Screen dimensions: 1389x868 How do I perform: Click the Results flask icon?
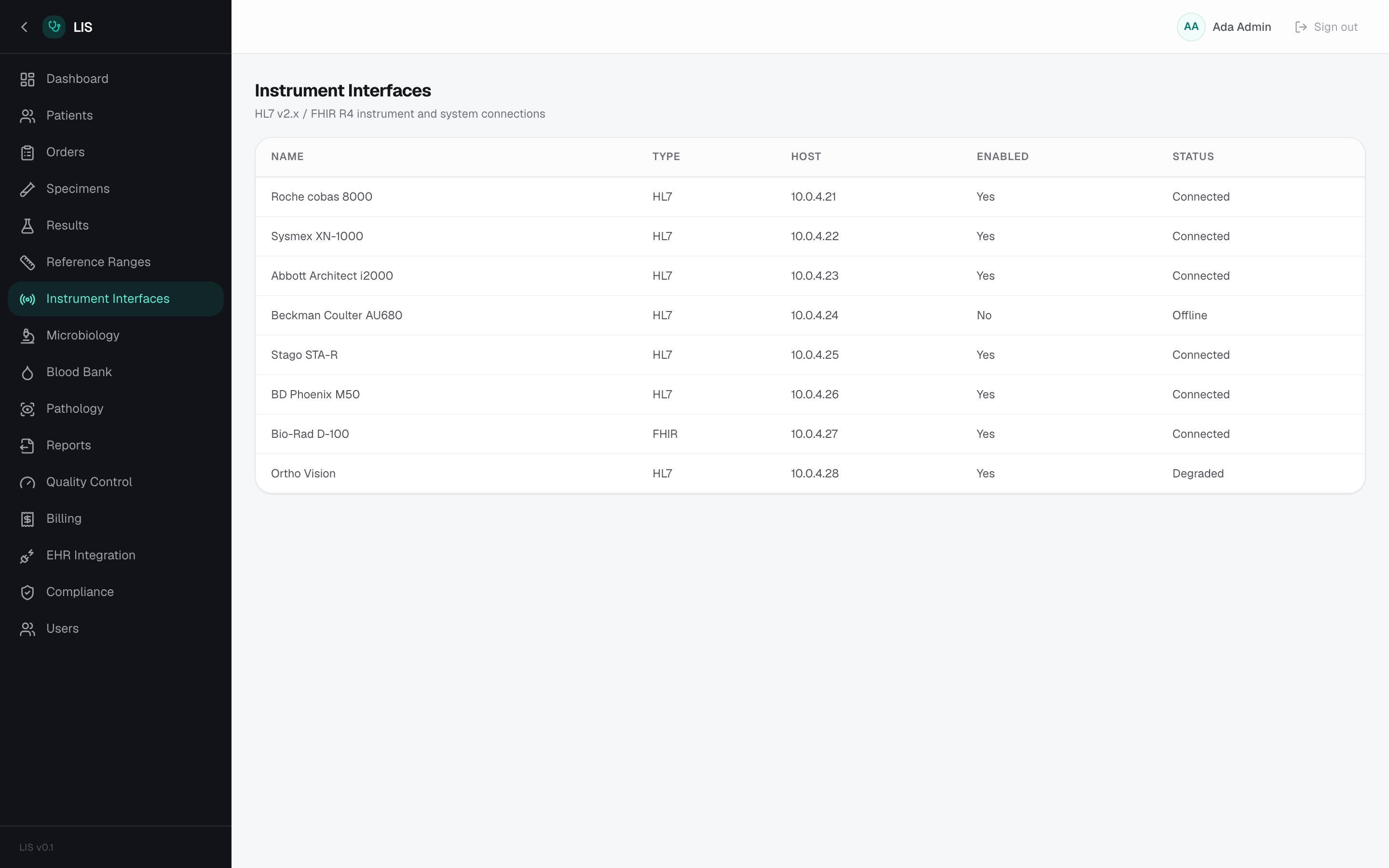tap(27, 226)
